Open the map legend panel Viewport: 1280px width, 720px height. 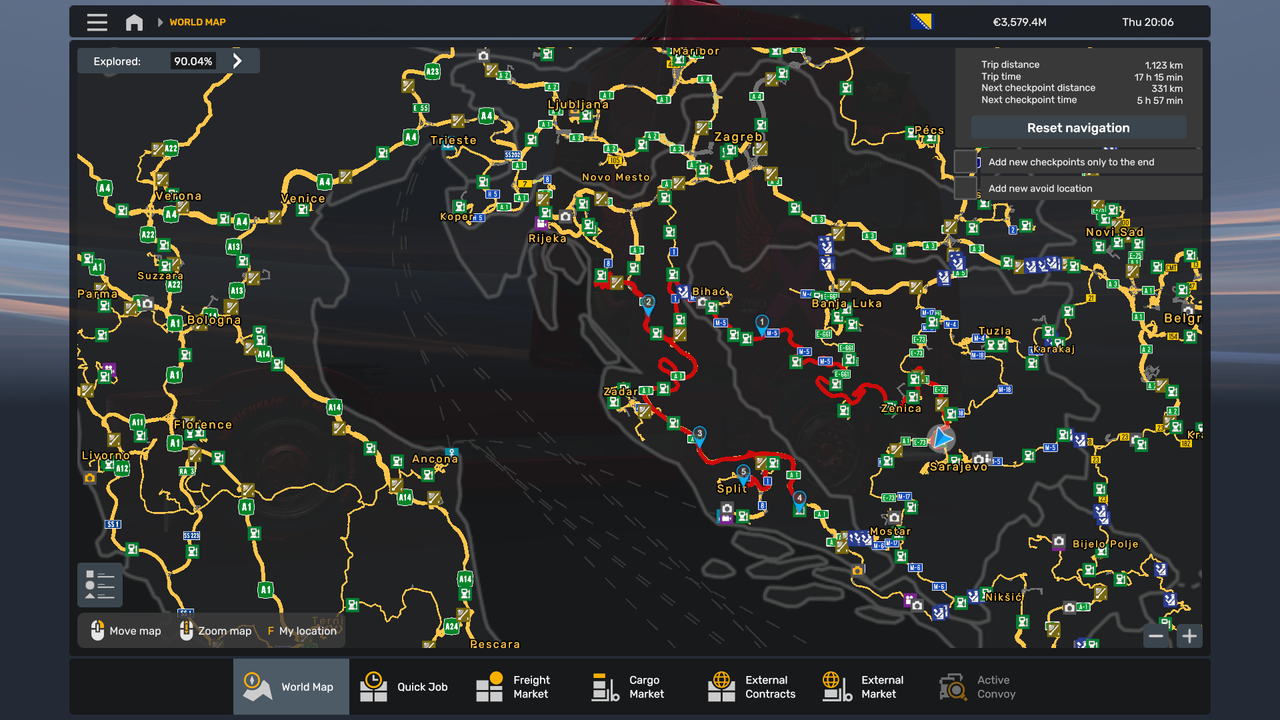99,585
